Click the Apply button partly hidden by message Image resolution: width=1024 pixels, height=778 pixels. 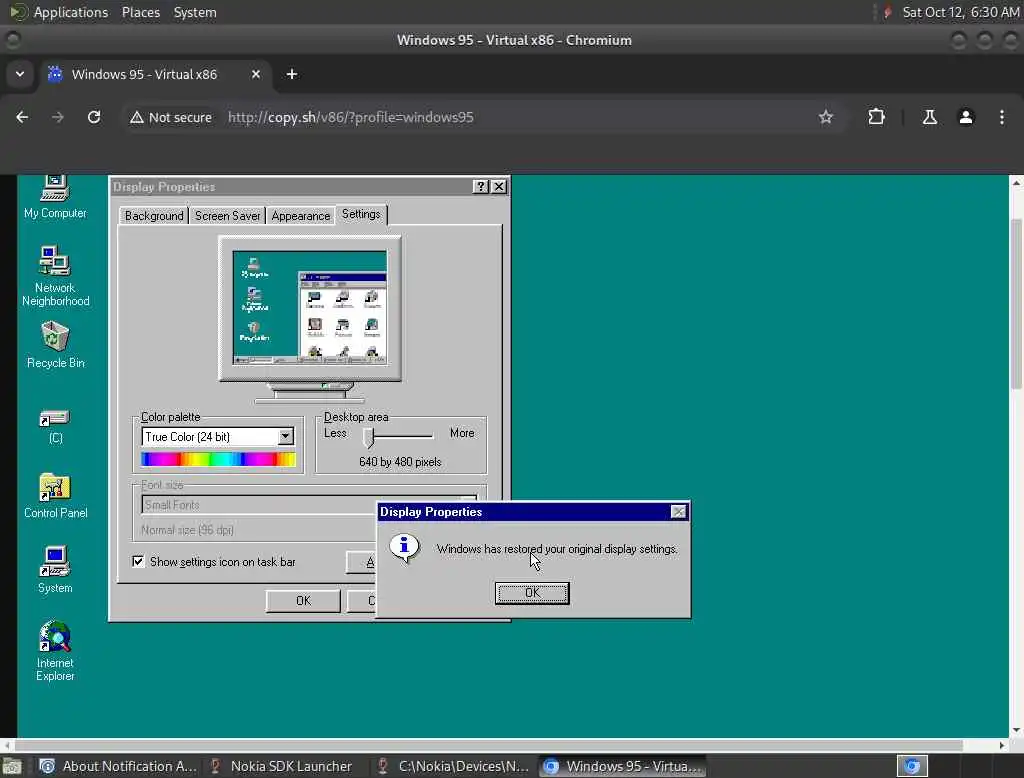point(361,562)
